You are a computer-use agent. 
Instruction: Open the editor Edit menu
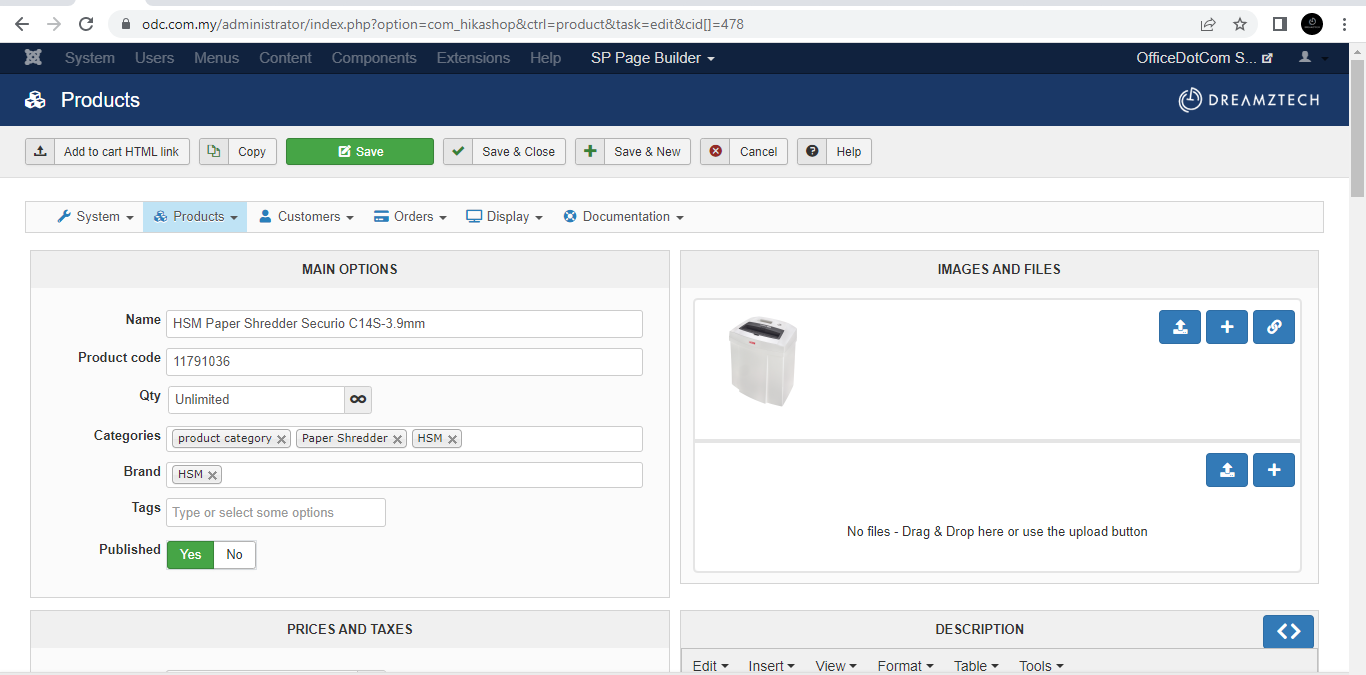click(x=710, y=666)
